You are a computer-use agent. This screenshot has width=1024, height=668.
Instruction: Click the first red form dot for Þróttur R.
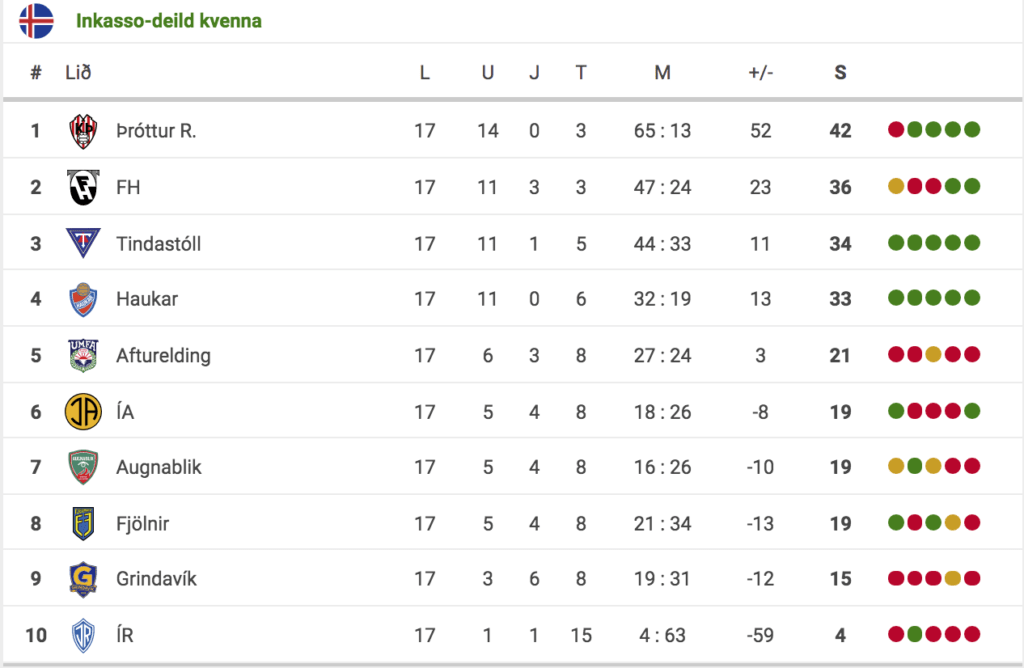click(896, 129)
